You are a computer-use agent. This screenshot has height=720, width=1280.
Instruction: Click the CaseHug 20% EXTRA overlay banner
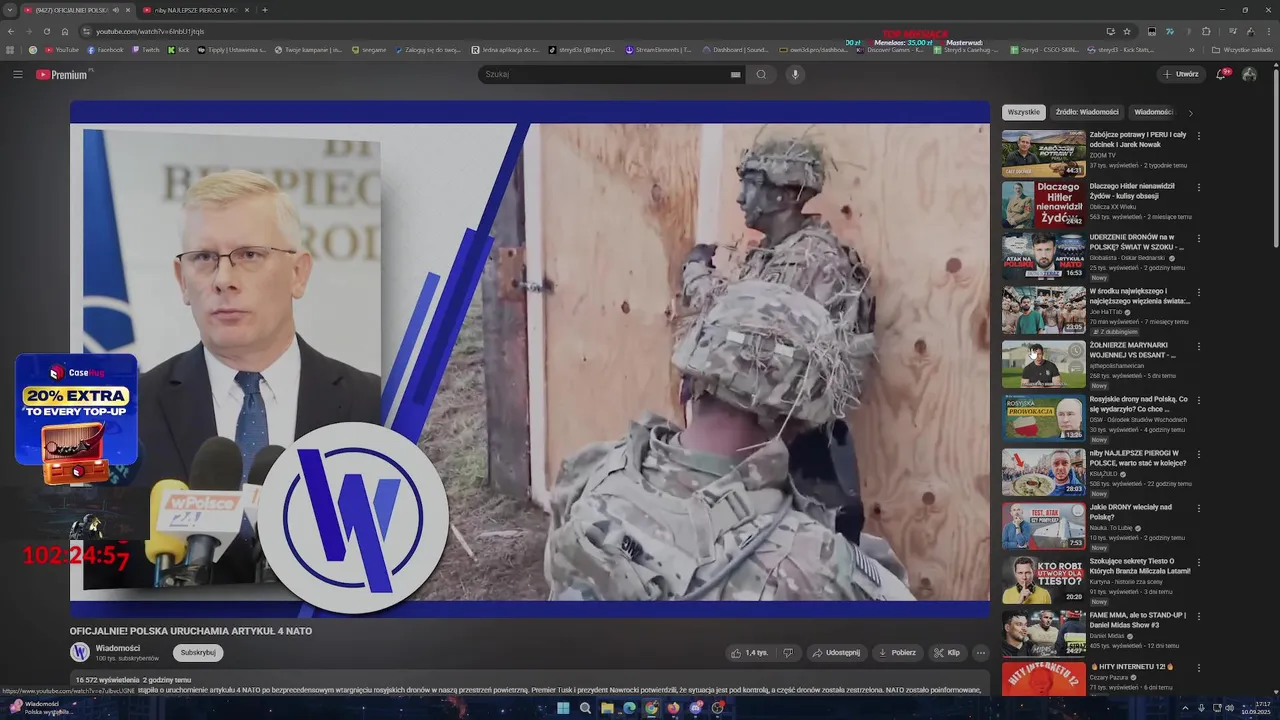pos(76,410)
